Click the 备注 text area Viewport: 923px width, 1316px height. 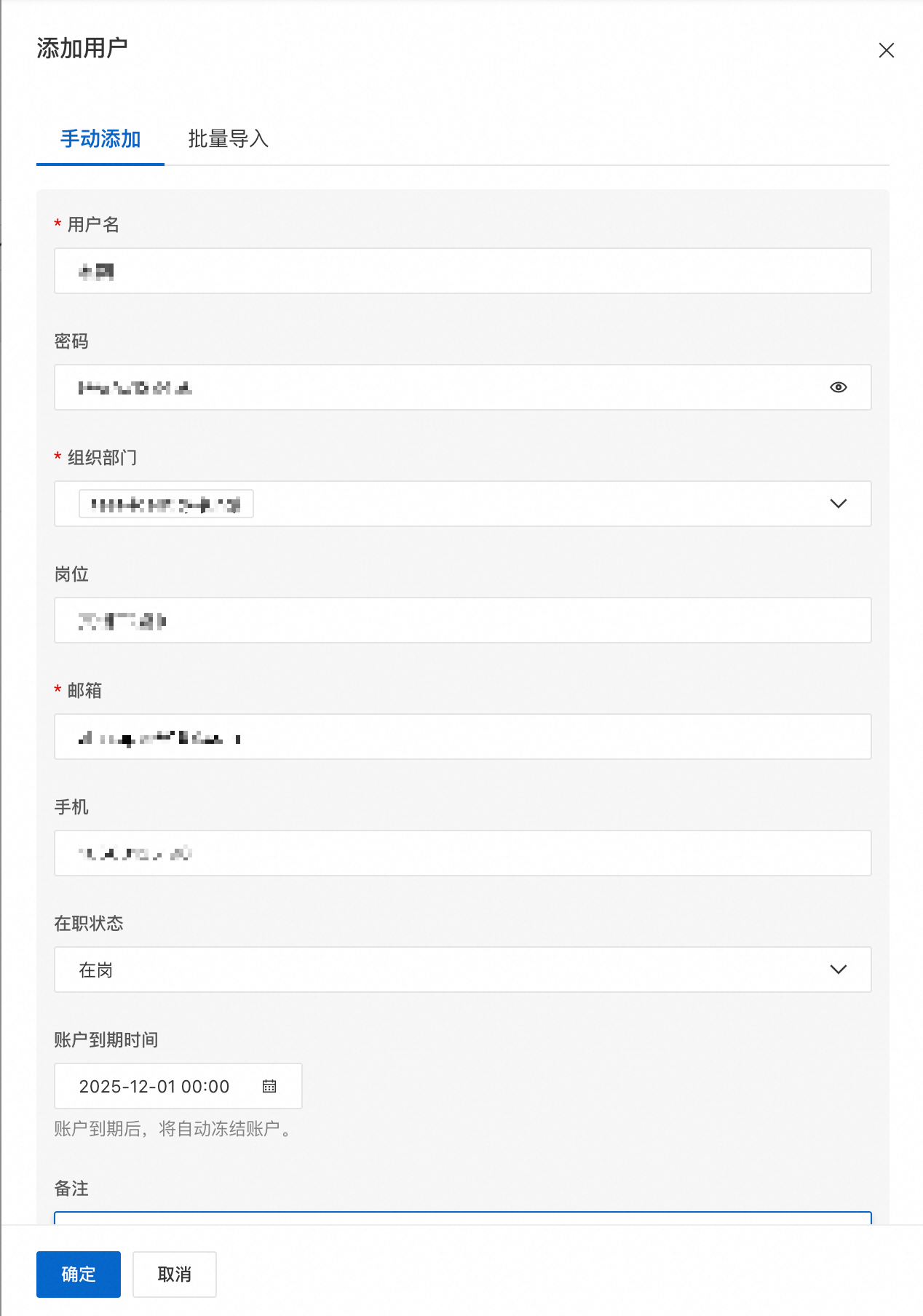pyautogui.click(x=462, y=1218)
